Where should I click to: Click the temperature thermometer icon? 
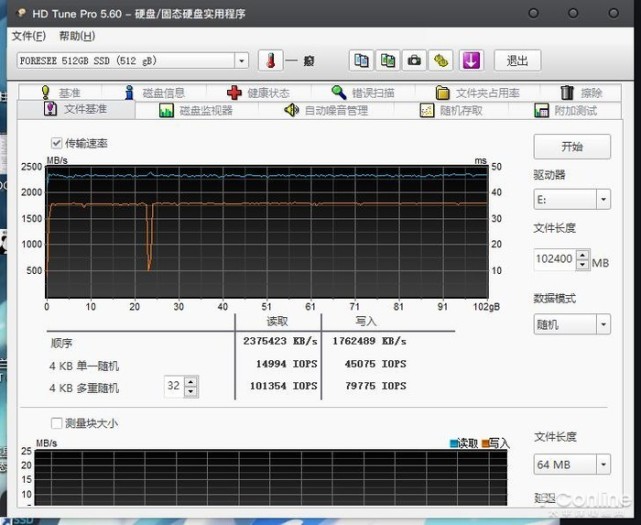click(271, 61)
